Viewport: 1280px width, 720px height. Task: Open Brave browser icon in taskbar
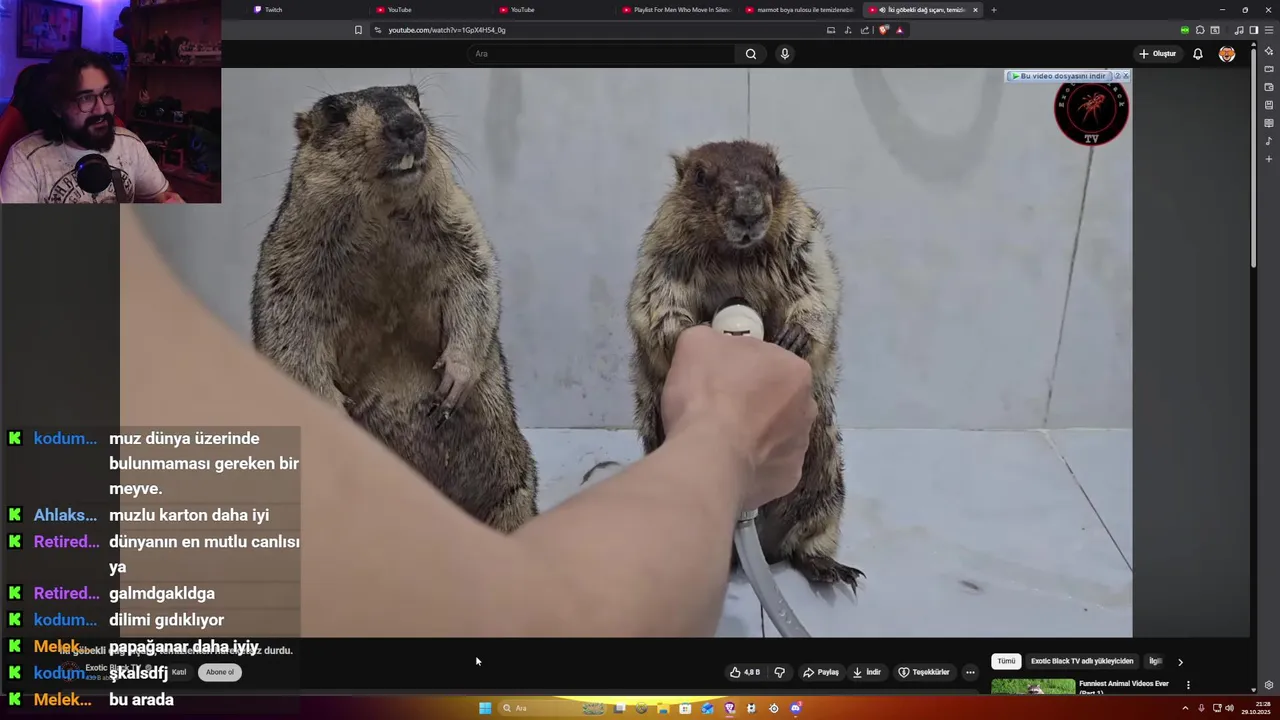729,708
